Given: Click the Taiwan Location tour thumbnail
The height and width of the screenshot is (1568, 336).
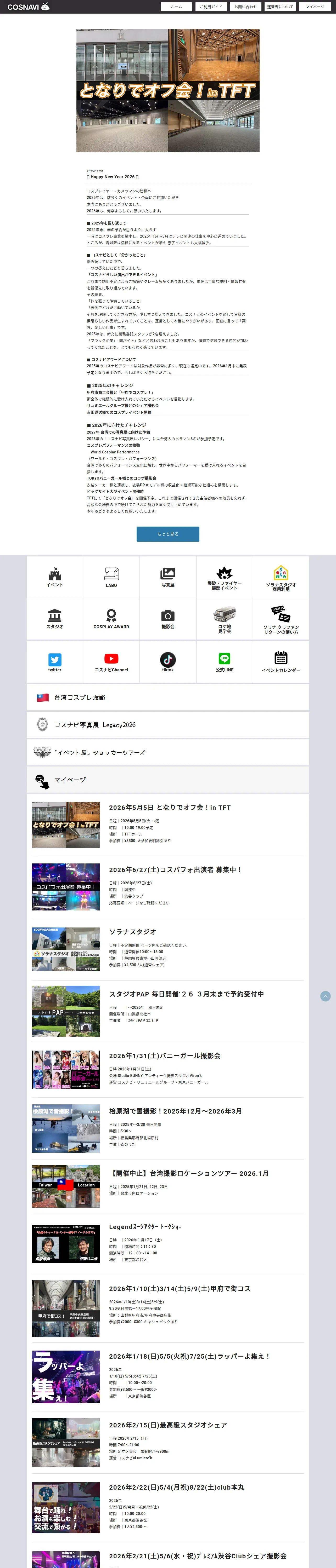Looking at the screenshot, I should click(66, 1186).
